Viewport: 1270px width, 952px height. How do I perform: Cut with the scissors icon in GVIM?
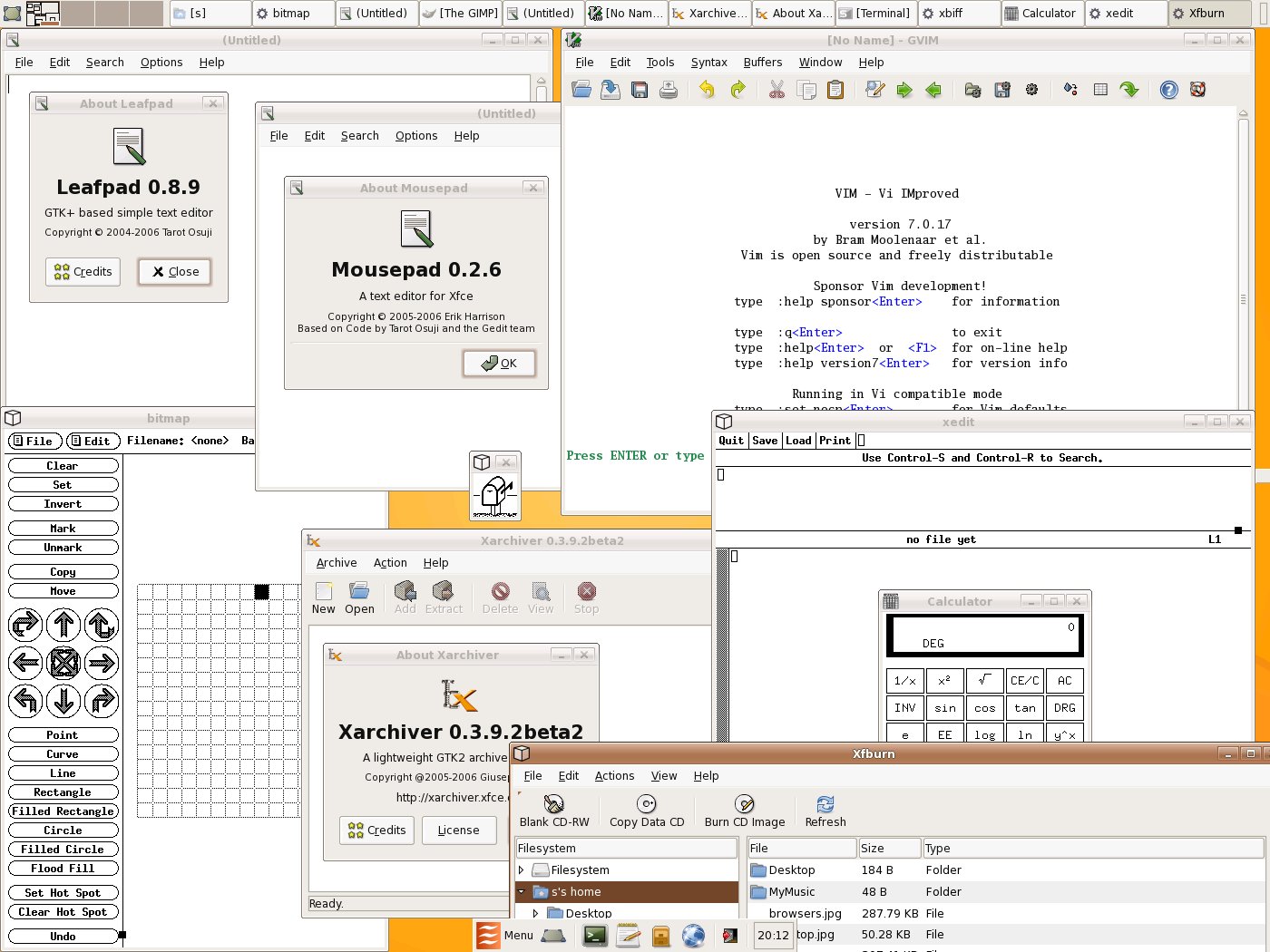pos(777,90)
